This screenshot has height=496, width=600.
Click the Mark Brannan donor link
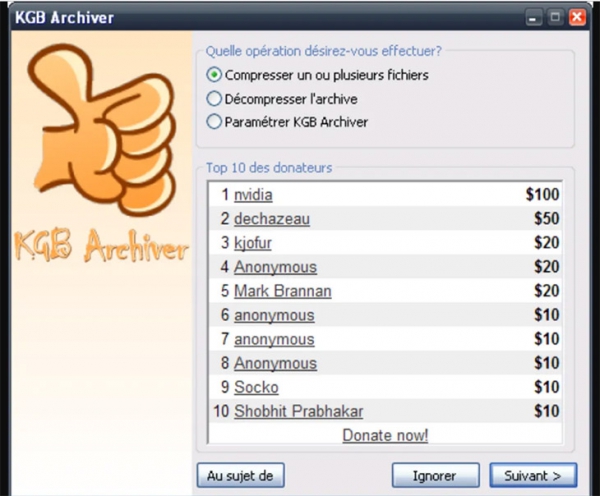click(282, 291)
